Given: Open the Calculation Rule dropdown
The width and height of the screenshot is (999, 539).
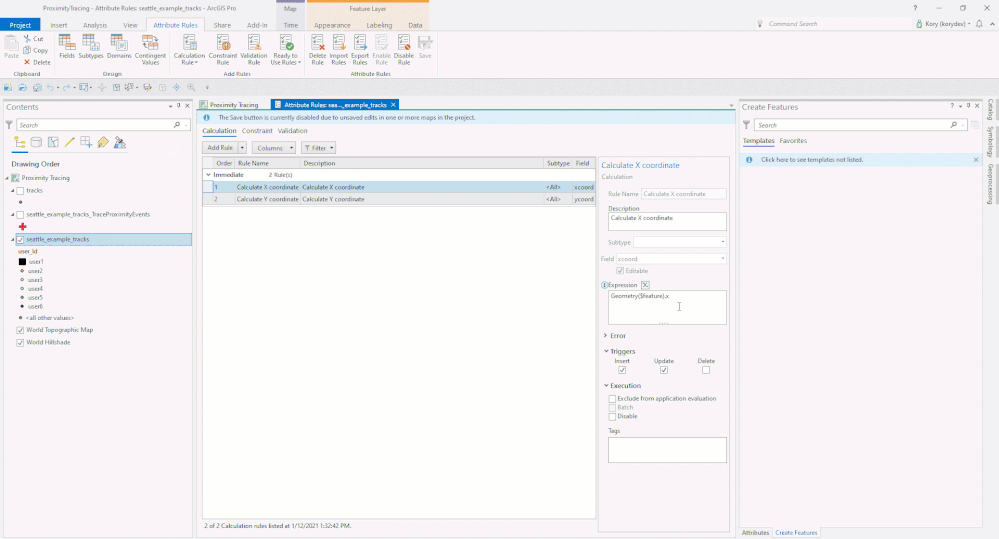Looking at the screenshot, I should click(x=189, y=50).
